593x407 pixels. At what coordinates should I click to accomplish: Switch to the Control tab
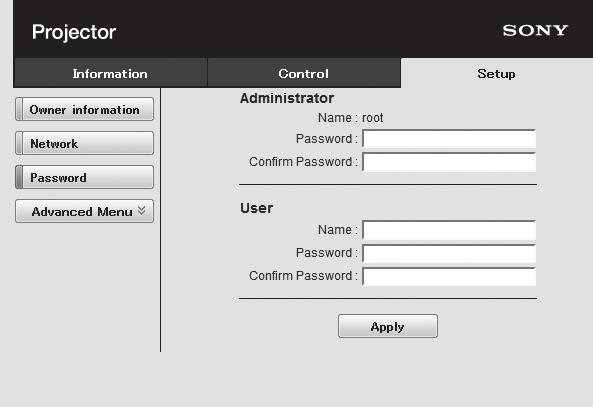click(x=304, y=73)
